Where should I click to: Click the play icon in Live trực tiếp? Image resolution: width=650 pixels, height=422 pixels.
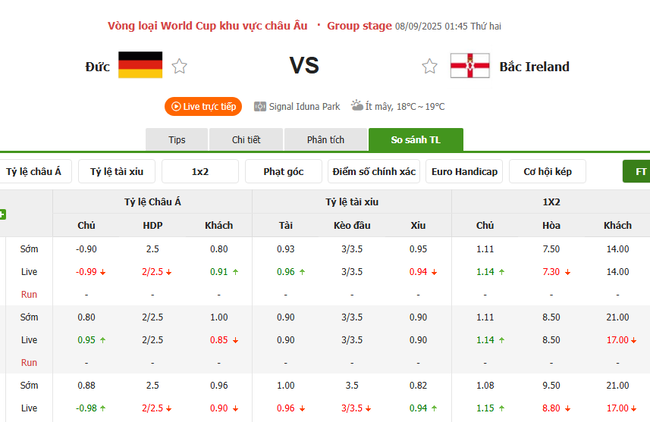(x=175, y=106)
